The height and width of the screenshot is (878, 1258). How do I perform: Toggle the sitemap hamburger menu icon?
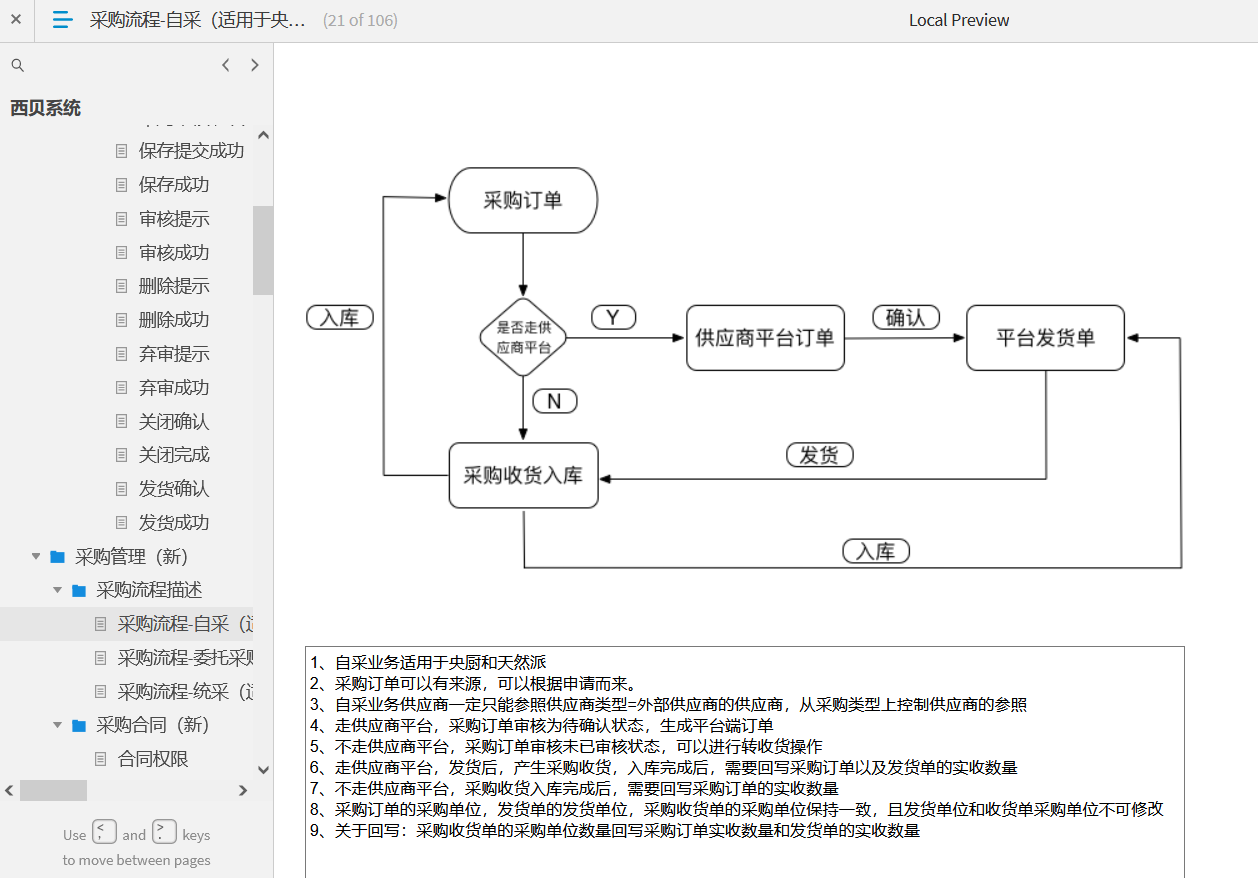[63, 19]
